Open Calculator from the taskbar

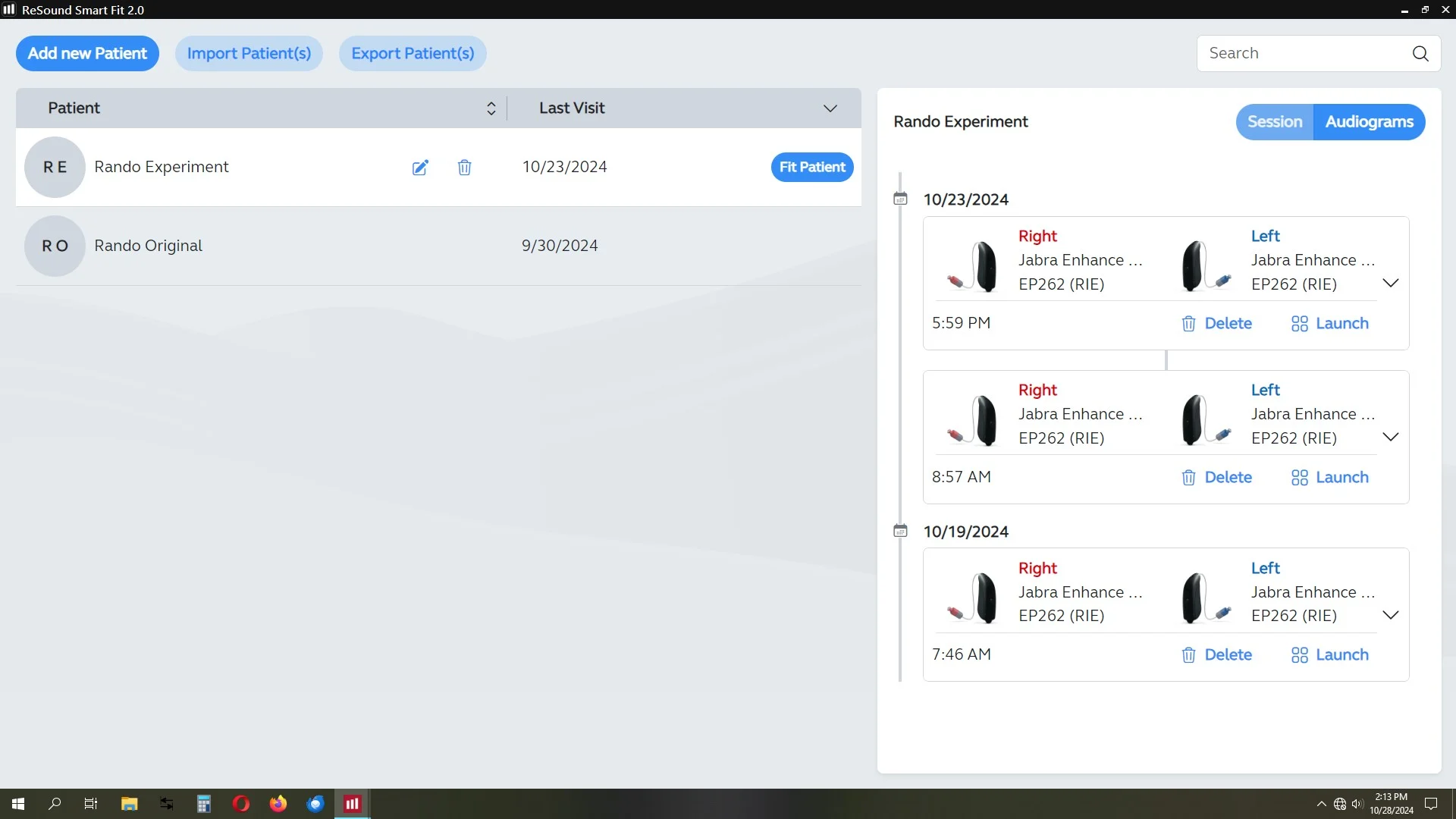204,804
